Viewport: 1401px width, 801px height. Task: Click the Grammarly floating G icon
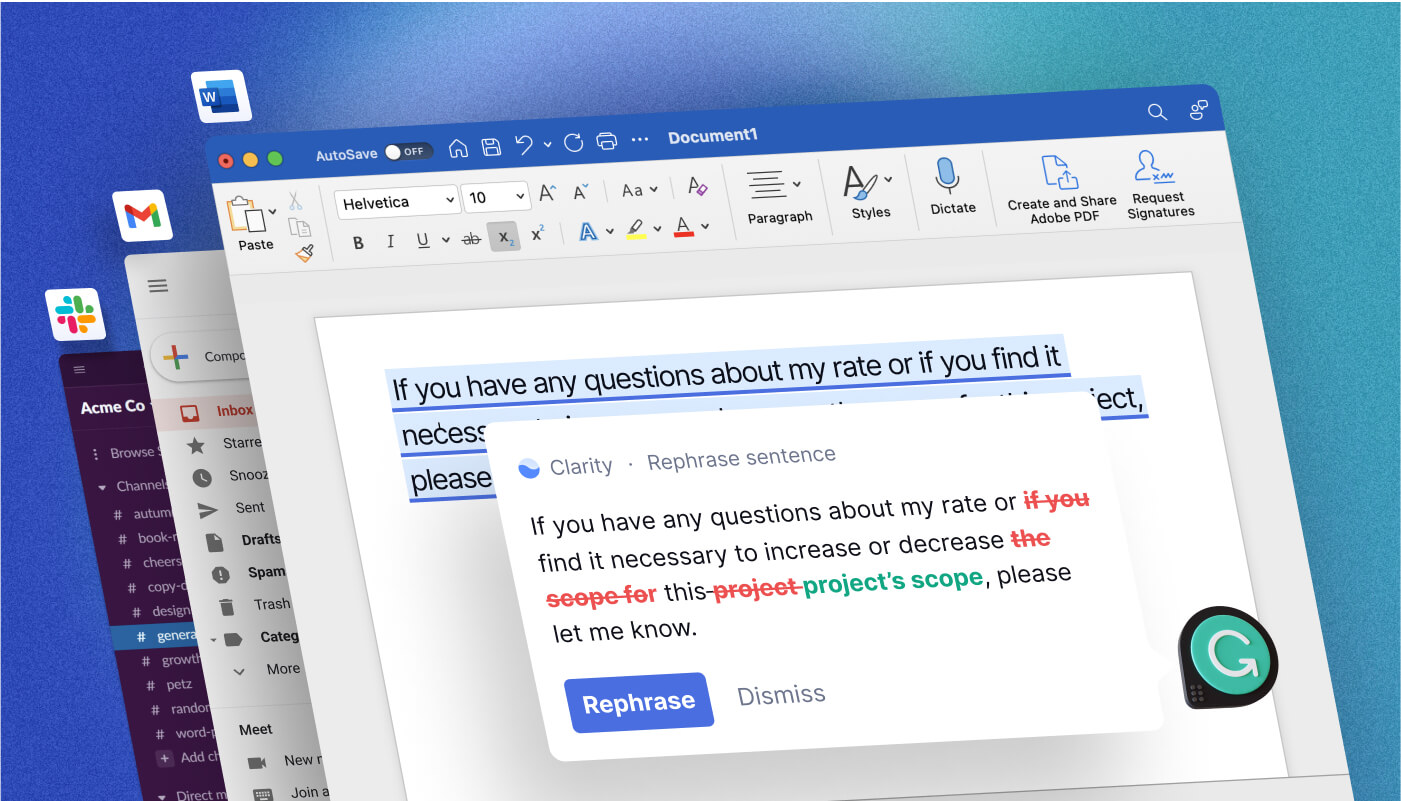[x=1227, y=657]
